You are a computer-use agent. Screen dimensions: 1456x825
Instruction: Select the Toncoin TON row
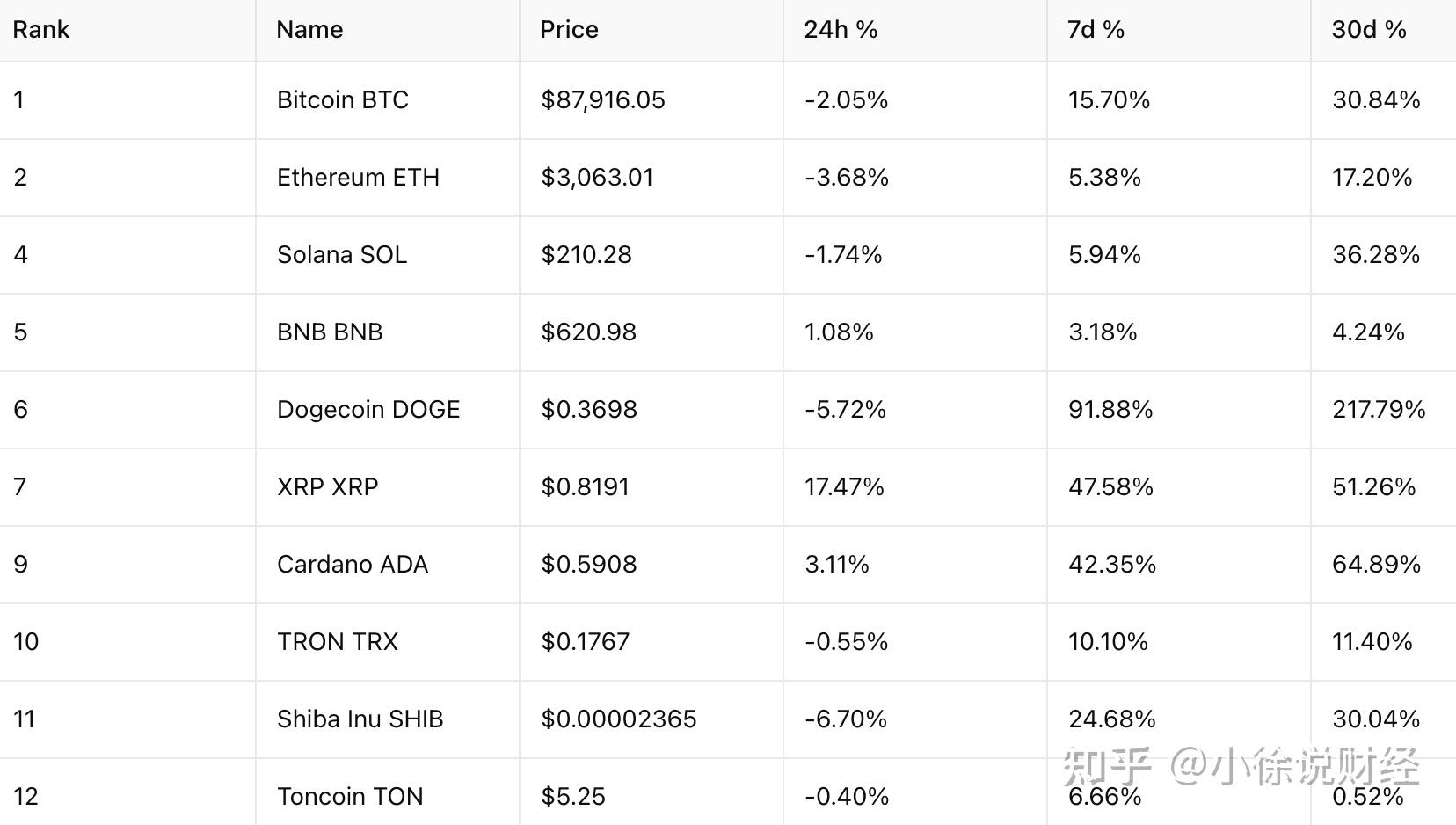click(x=350, y=797)
